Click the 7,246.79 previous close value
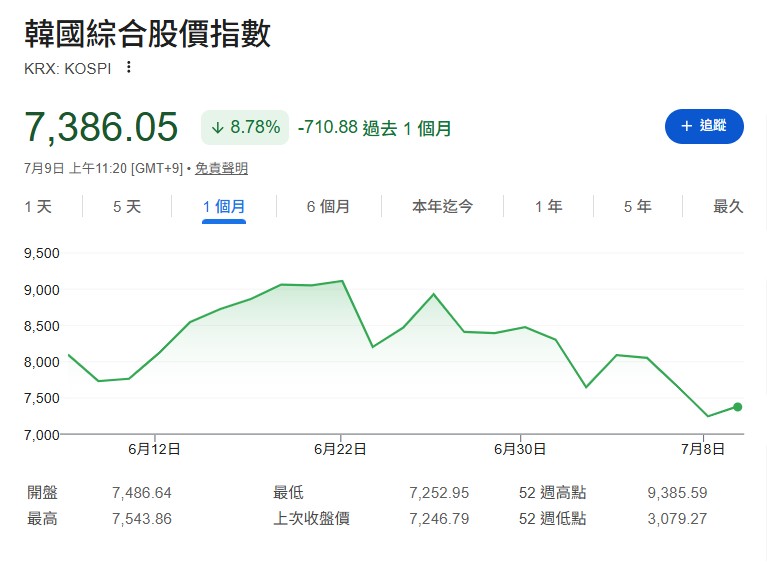Viewport: 767px width, 564px height. coord(439,519)
